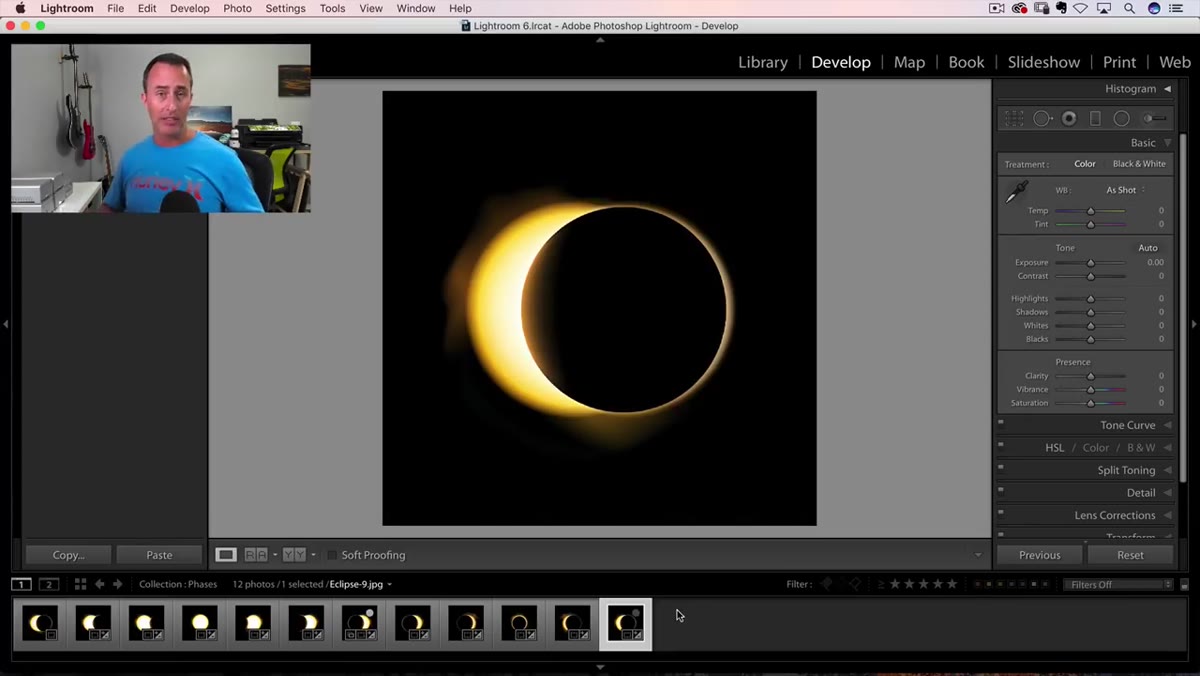The height and width of the screenshot is (676, 1200).
Task: Switch to the Library module
Action: coord(763,62)
